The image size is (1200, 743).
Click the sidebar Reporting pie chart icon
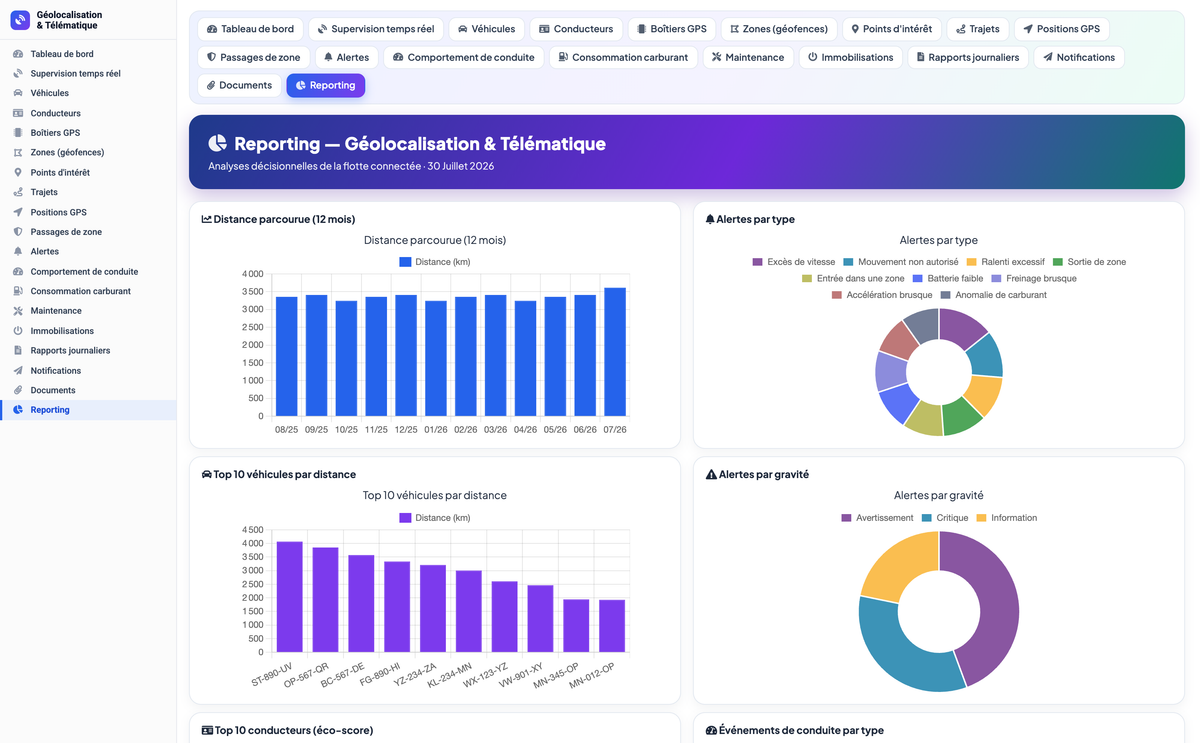click(x=18, y=410)
